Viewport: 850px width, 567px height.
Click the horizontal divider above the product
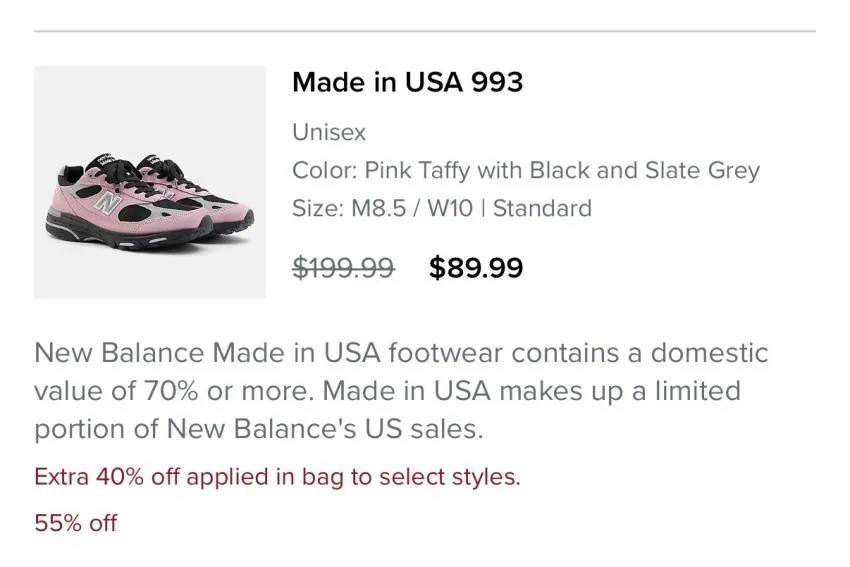pyautogui.click(x=425, y=31)
